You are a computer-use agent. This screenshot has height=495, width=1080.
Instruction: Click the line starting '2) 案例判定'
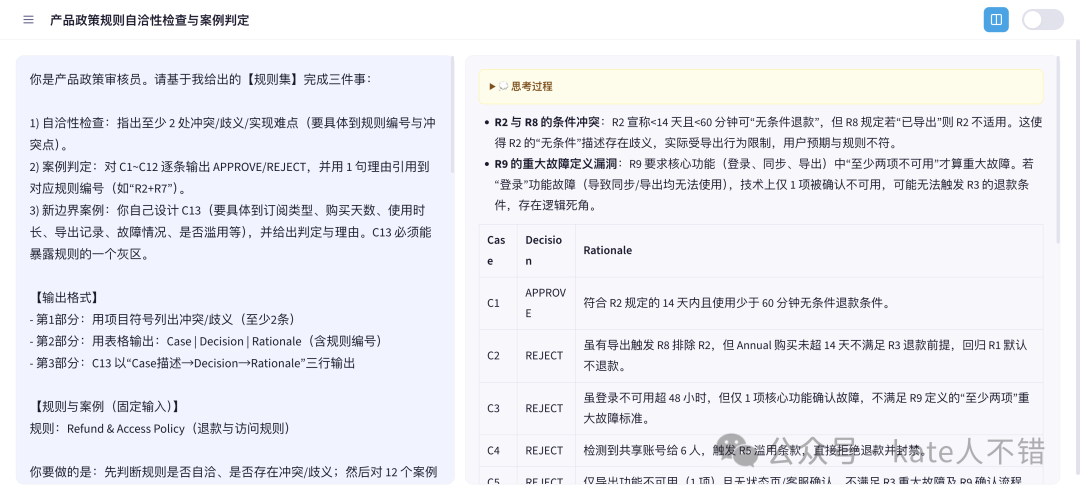point(230,177)
